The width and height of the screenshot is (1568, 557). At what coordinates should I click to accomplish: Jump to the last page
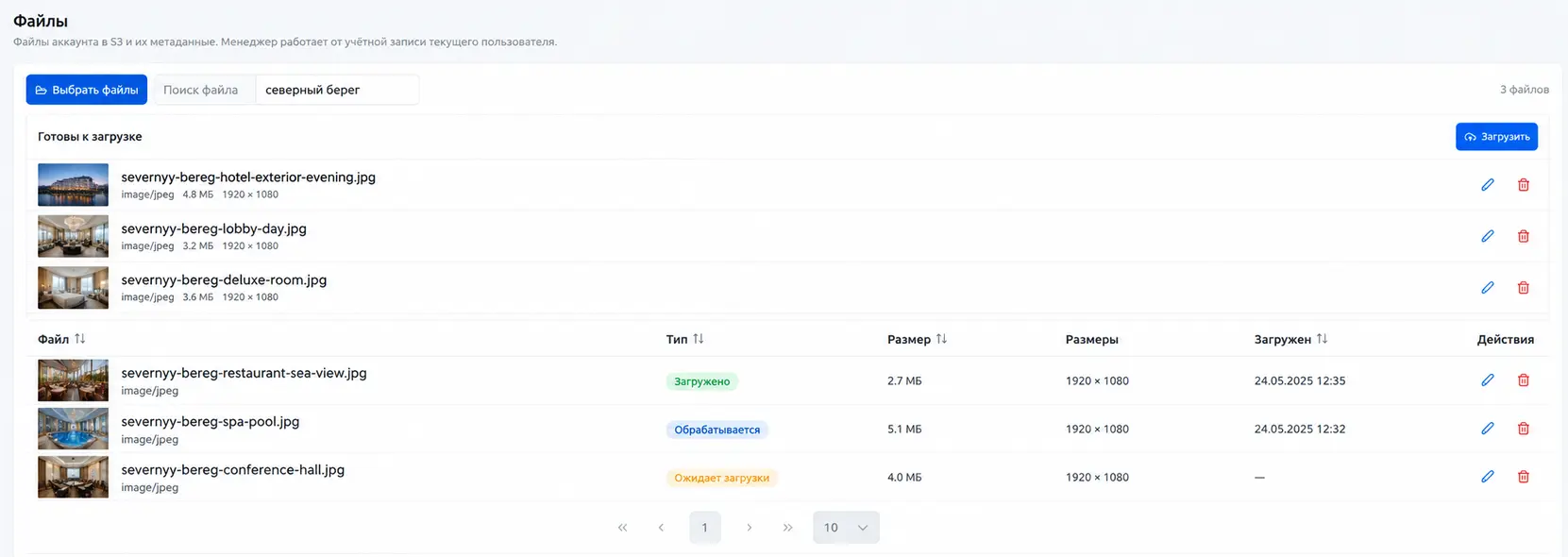tap(788, 528)
